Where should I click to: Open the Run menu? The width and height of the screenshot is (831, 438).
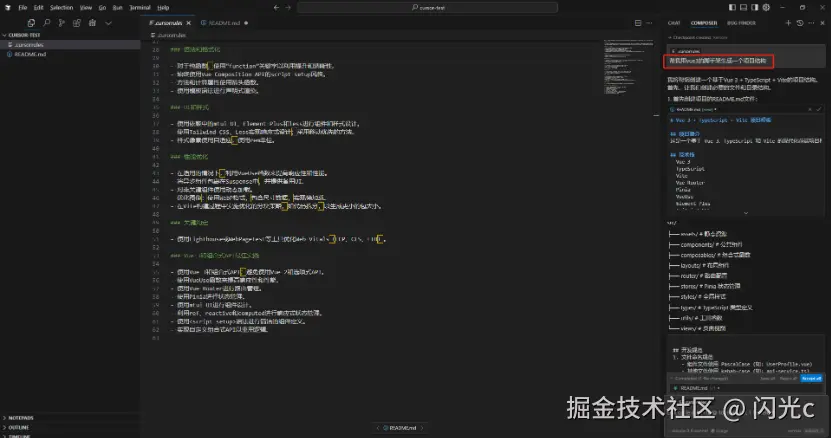tap(118, 7)
